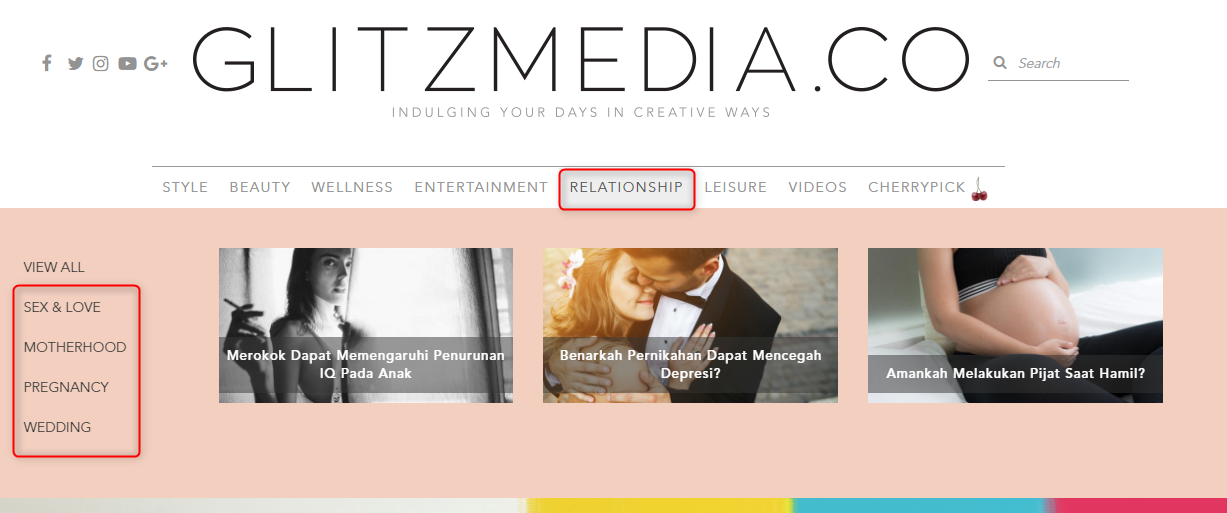
Task: Open the Google Plus social icon
Action: 155,63
